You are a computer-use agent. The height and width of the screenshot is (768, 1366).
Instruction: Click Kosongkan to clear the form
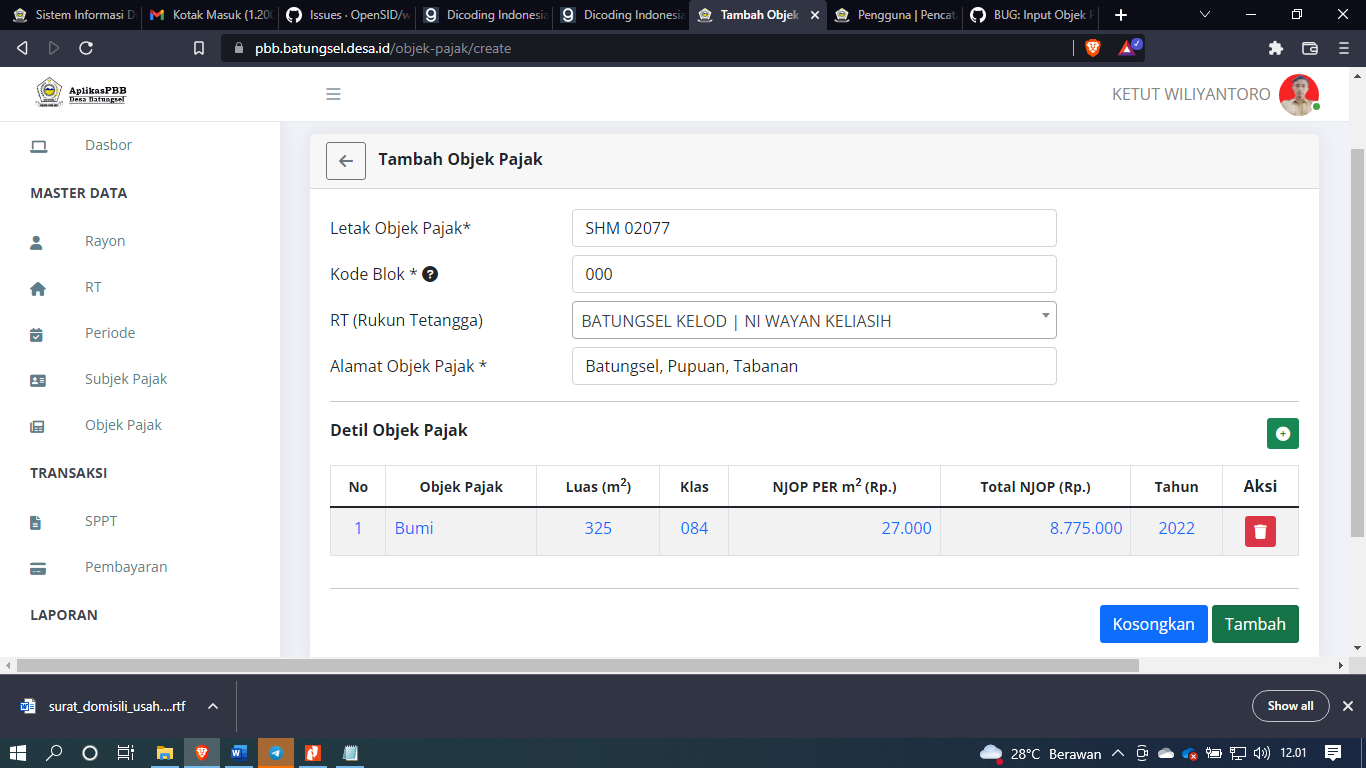(x=1153, y=623)
